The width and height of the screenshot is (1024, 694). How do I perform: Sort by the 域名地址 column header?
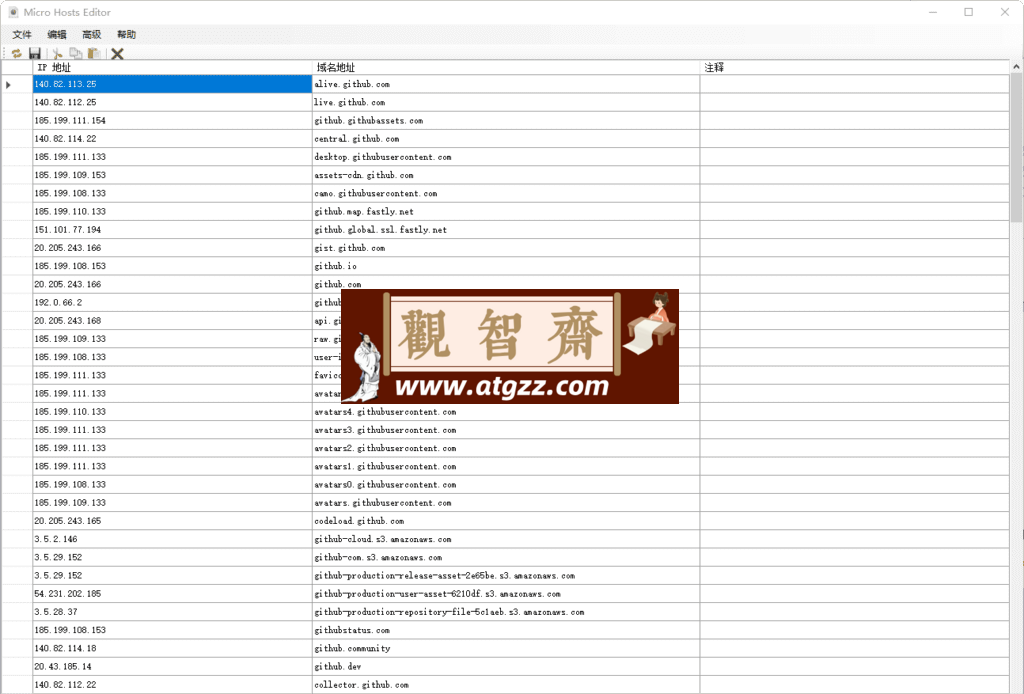pyautogui.click(x=506, y=67)
